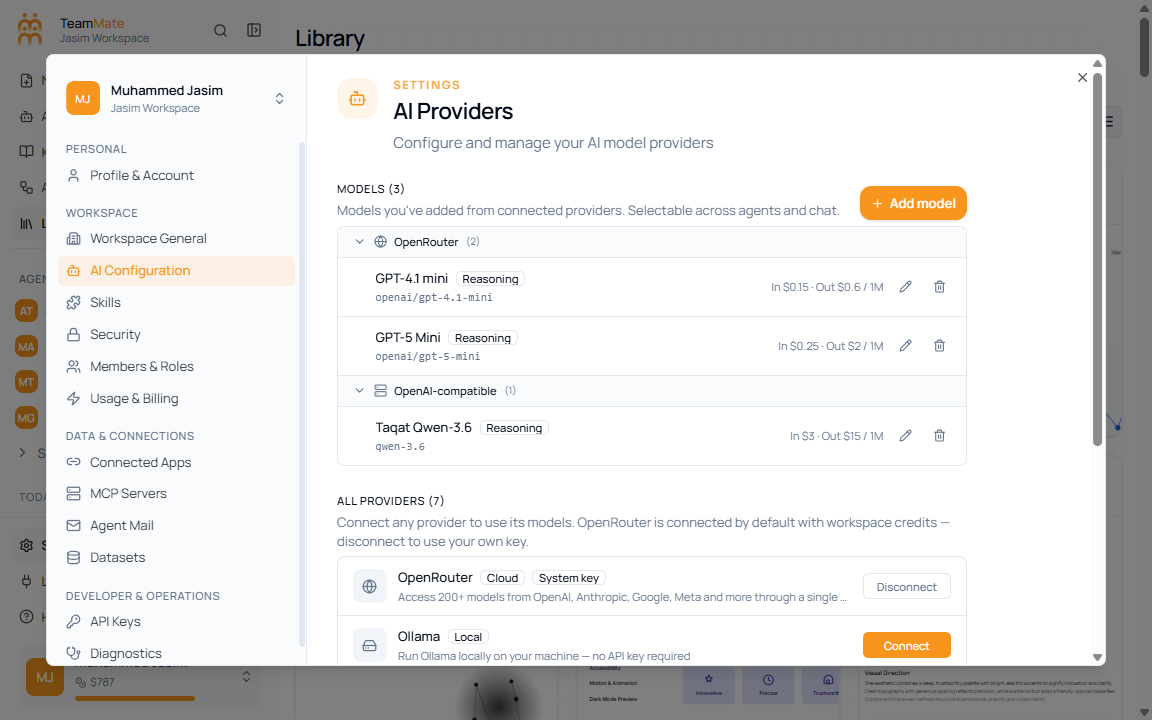
Task: Click the credit balance bar under $787
Action: tap(135, 698)
